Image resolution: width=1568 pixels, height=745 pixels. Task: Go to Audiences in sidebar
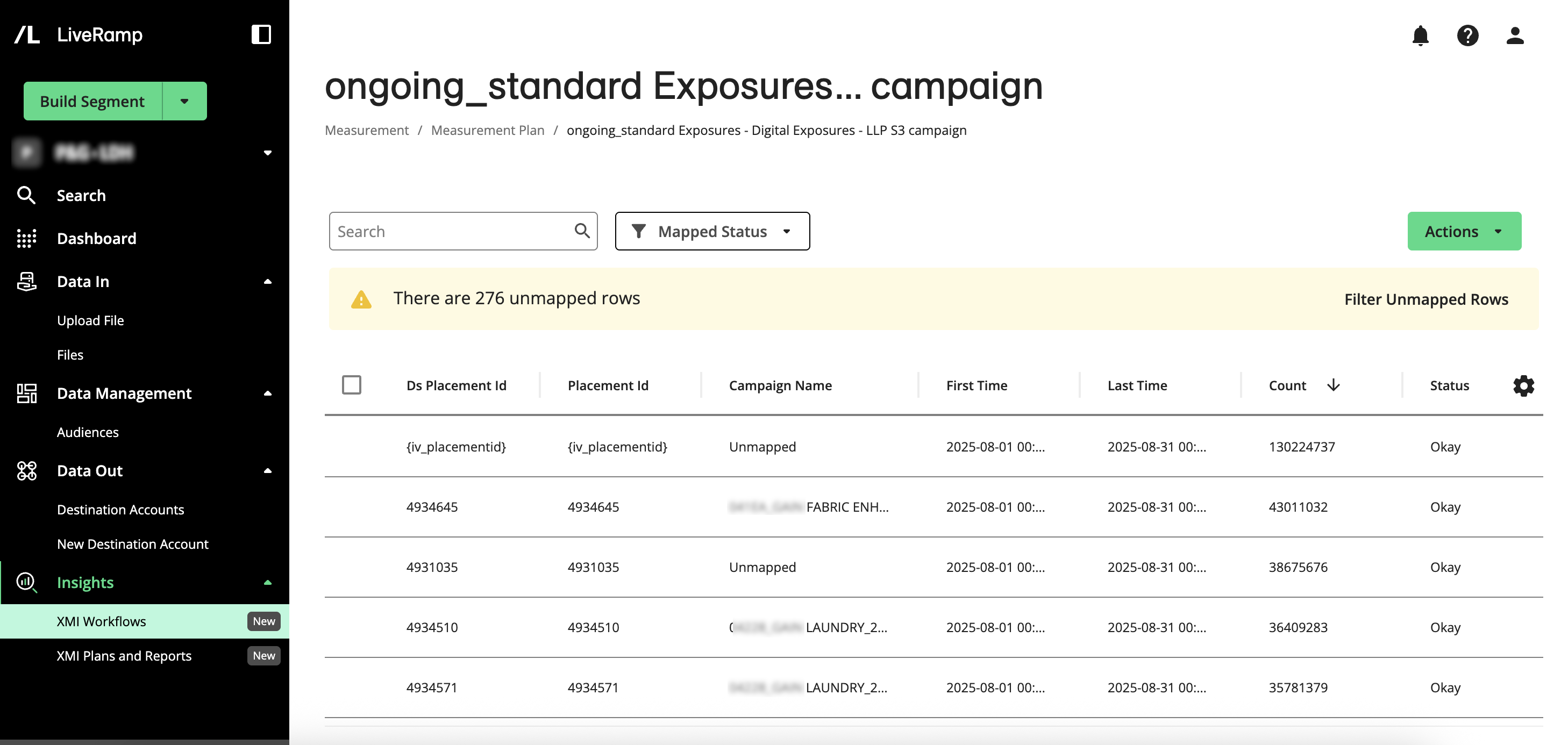click(x=88, y=432)
